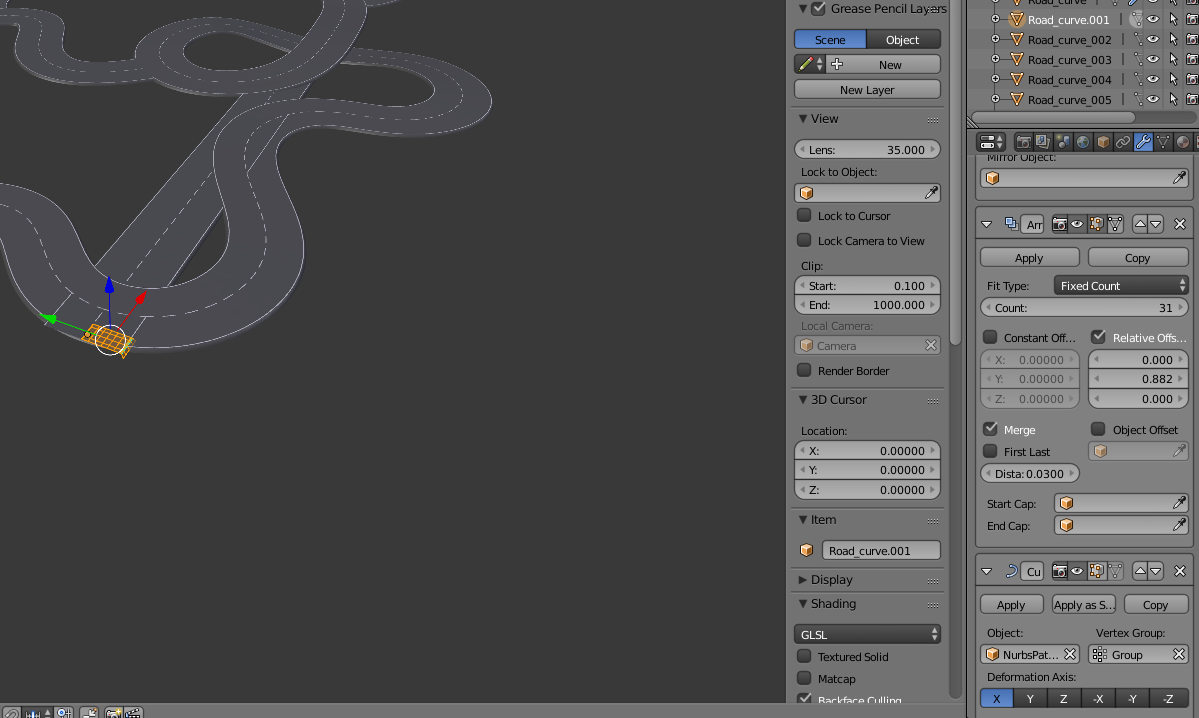Open the Render properties camera tab
This screenshot has height=718, width=1199.
tap(1023, 142)
